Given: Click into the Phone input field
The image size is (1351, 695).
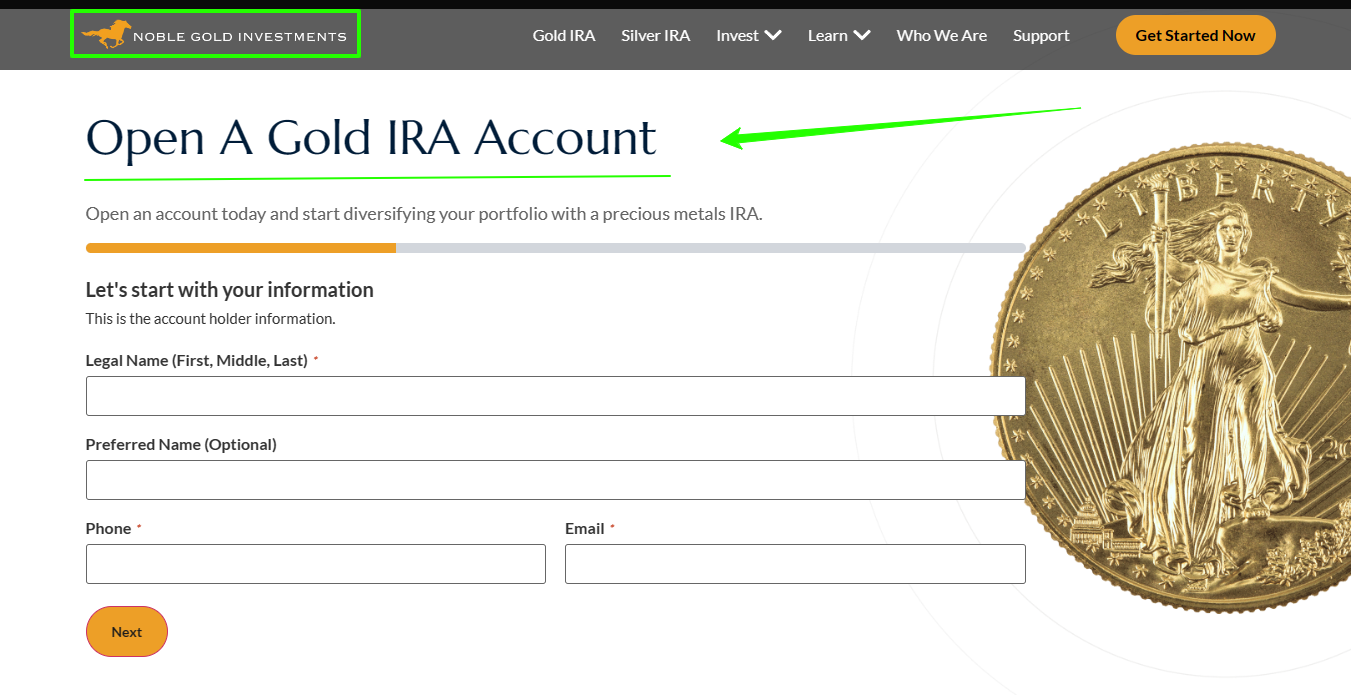Looking at the screenshot, I should [x=316, y=564].
